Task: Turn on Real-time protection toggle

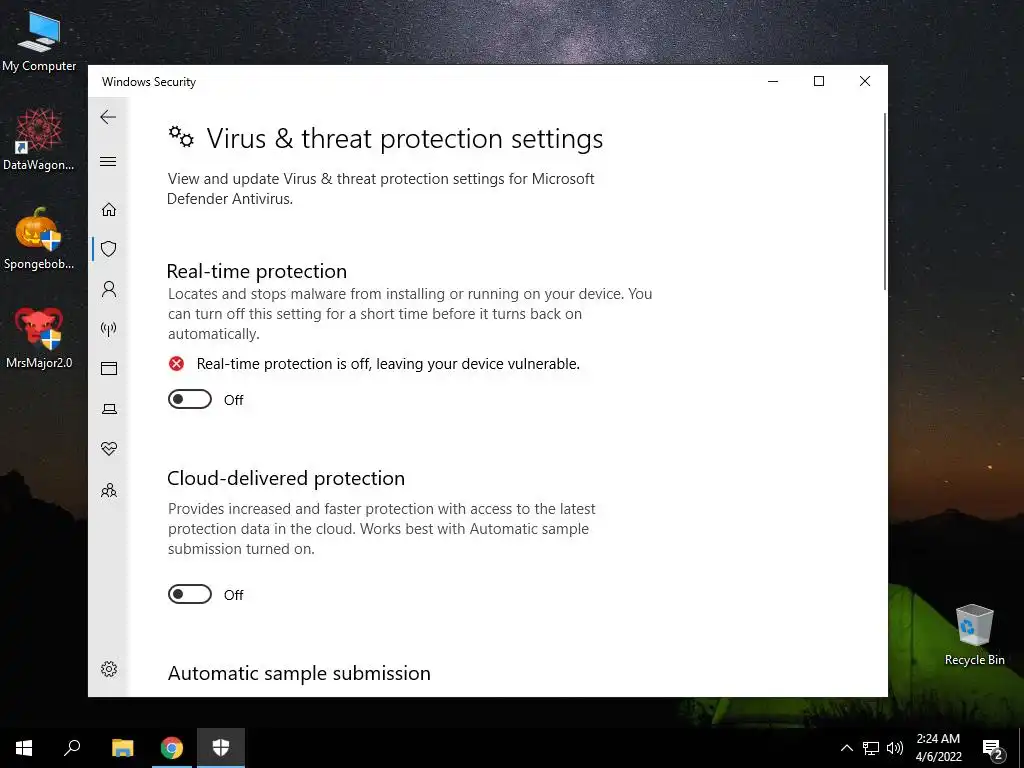Action: pyautogui.click(x=190, y=399)
